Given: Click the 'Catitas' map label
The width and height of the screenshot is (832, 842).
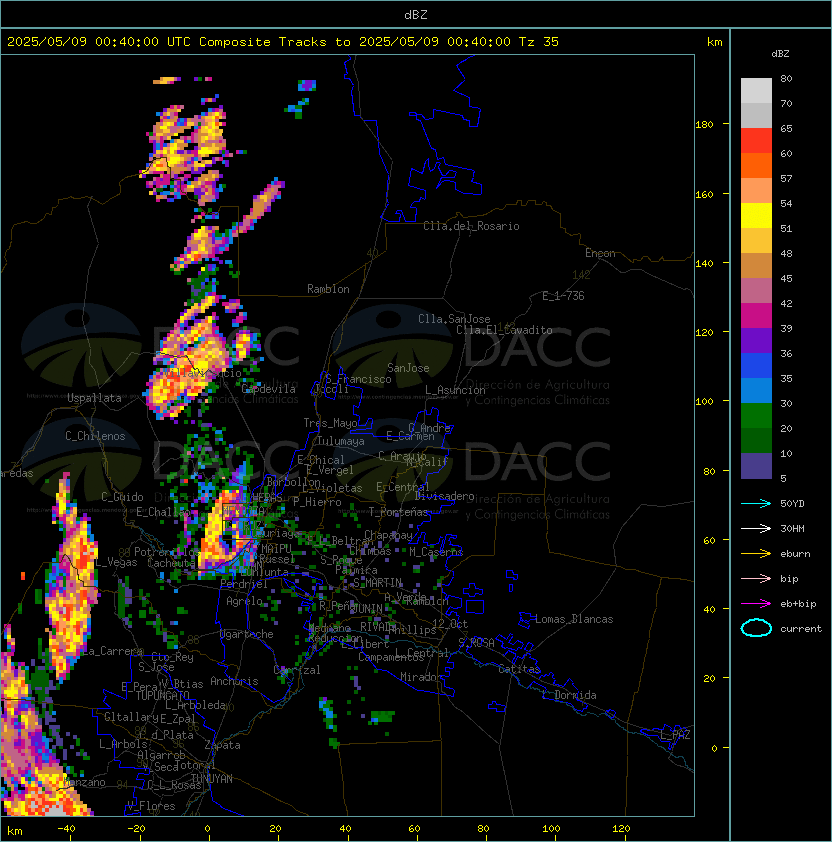Looking at the screenshot, I should [519, 669].
